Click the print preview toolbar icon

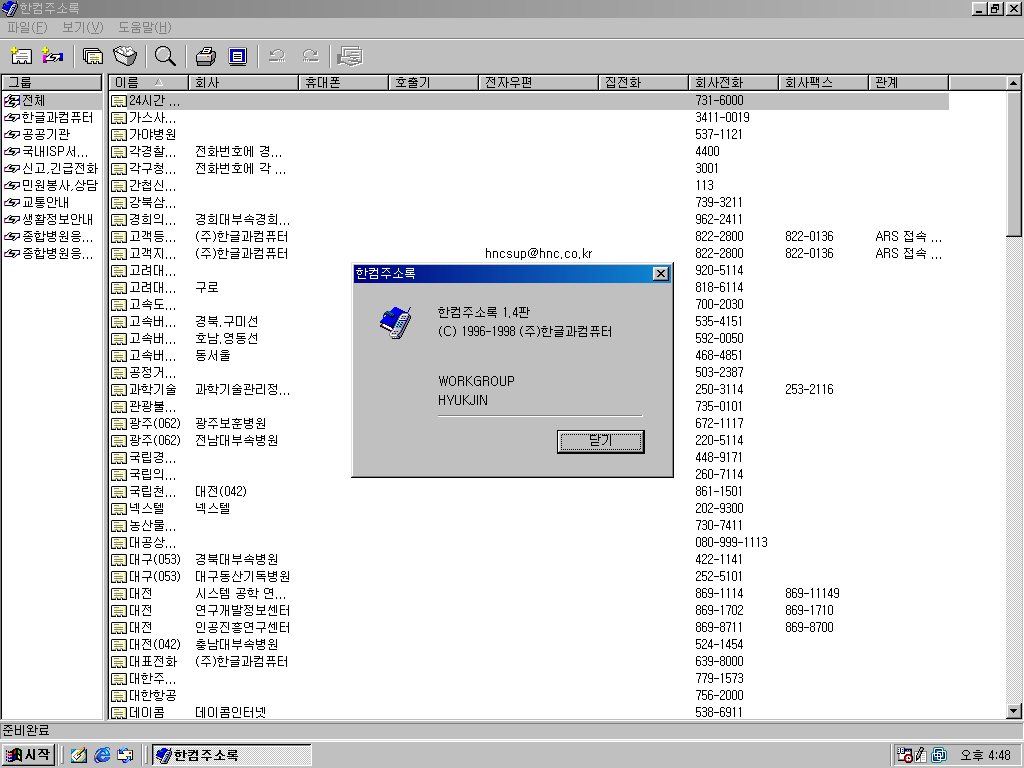point(238,57)
